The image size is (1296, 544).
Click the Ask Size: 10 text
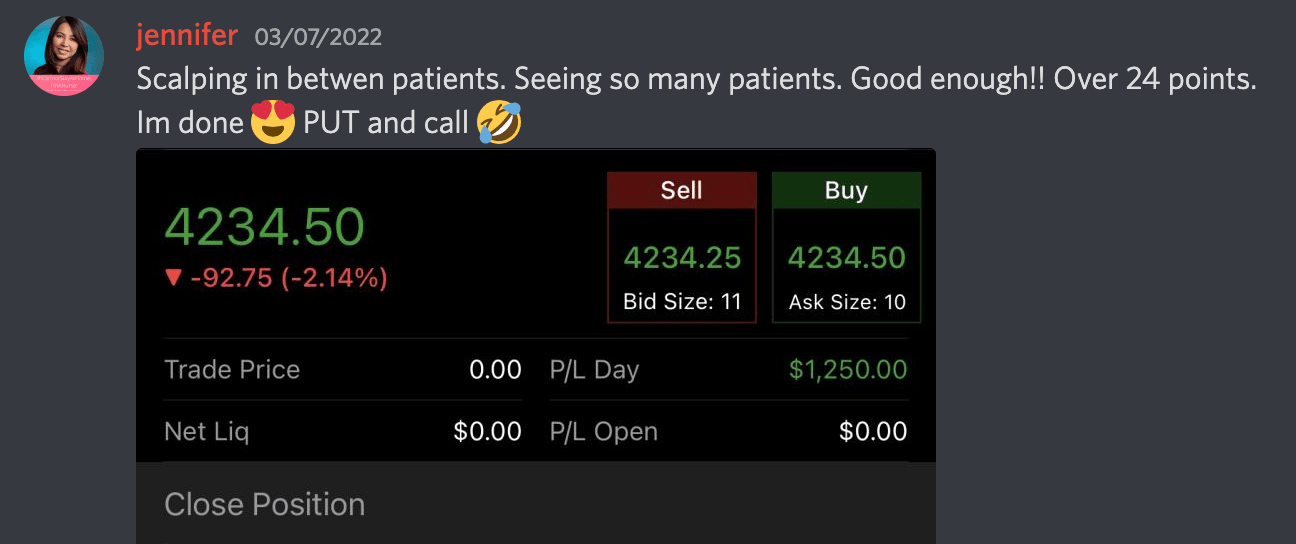[x=846, y=302]
